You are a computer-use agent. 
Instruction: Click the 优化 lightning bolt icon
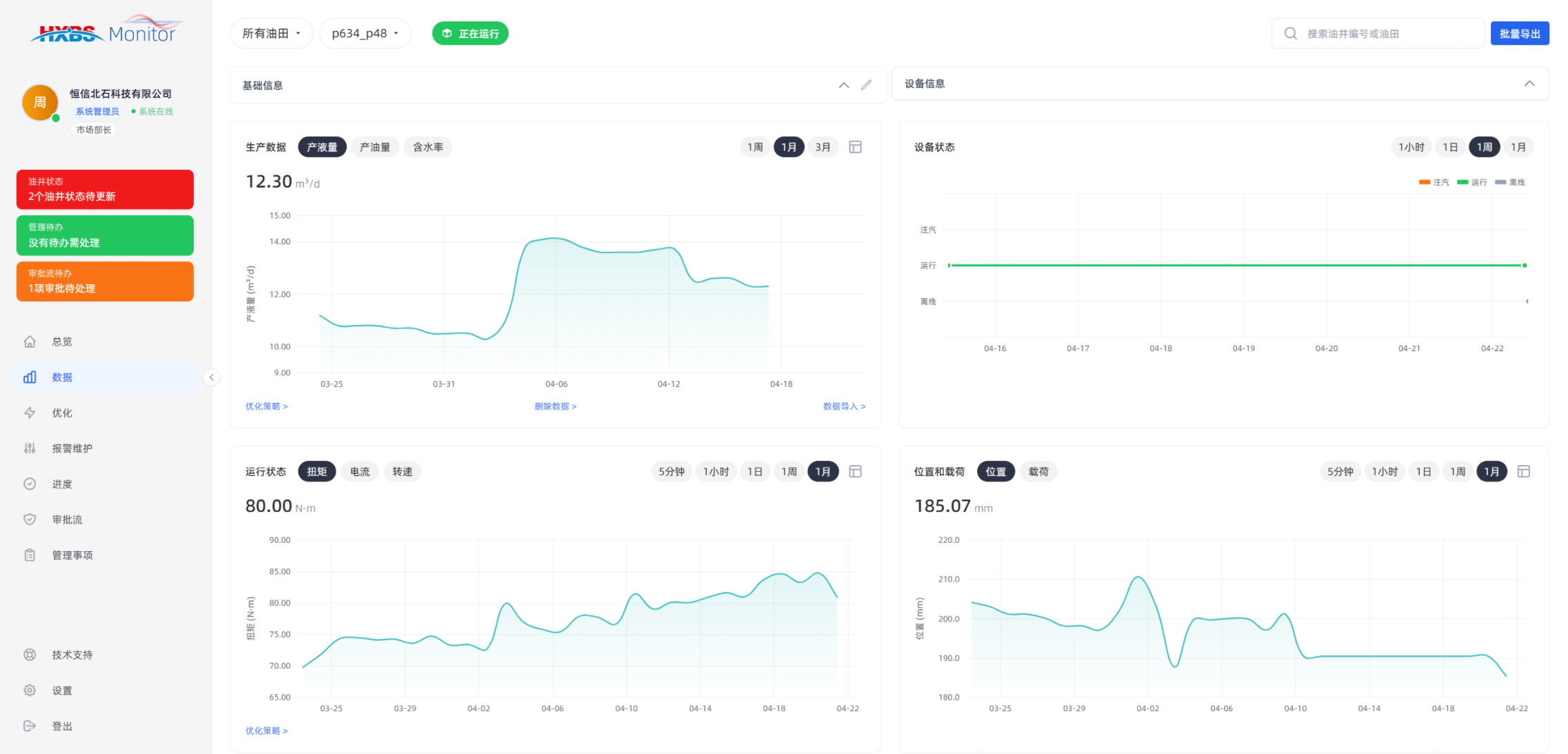tap(30, 413)
